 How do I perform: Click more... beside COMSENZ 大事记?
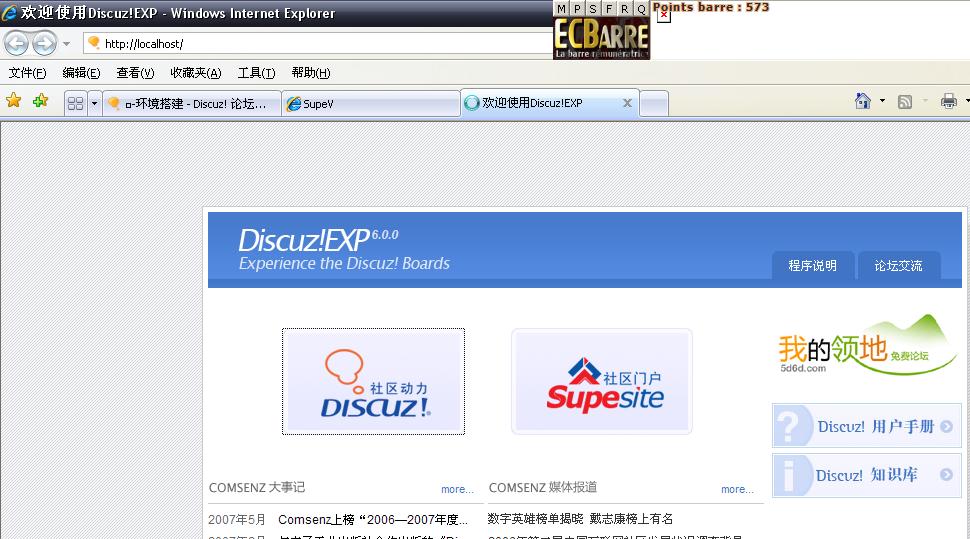point(457,489)
